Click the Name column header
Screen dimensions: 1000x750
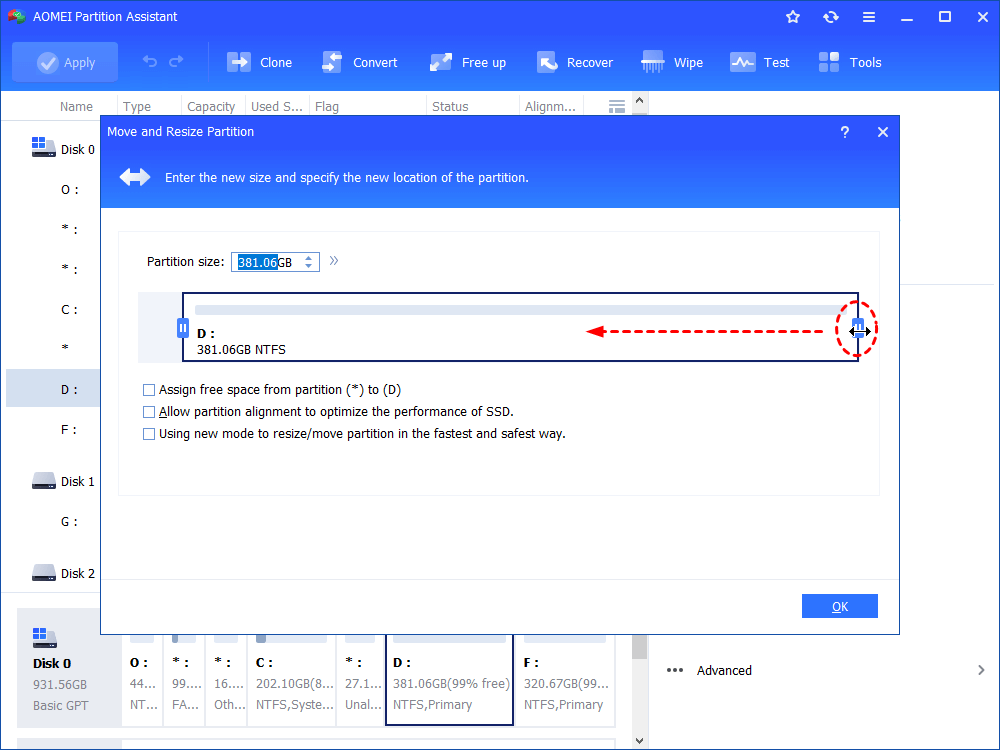click(x=76, y=107)
